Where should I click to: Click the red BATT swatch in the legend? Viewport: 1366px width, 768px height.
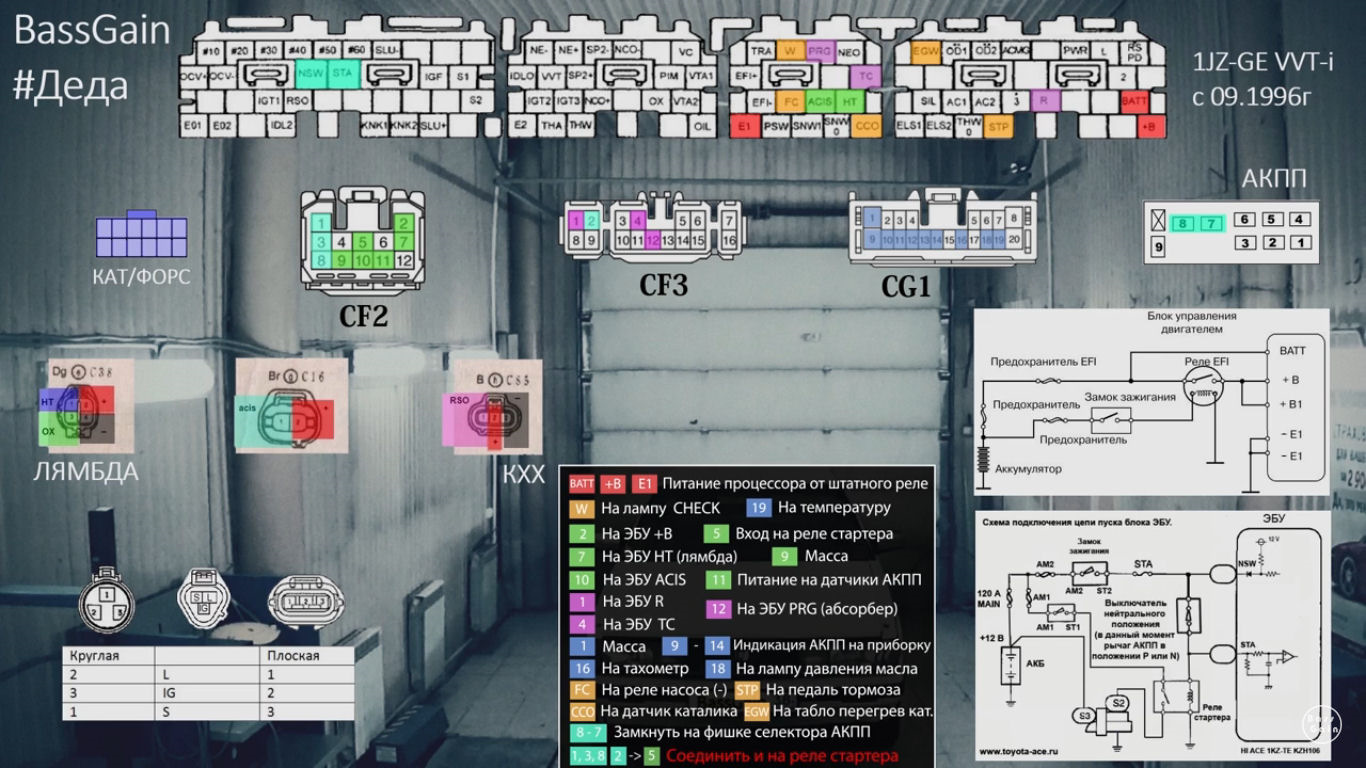click(x=582, y=484)
